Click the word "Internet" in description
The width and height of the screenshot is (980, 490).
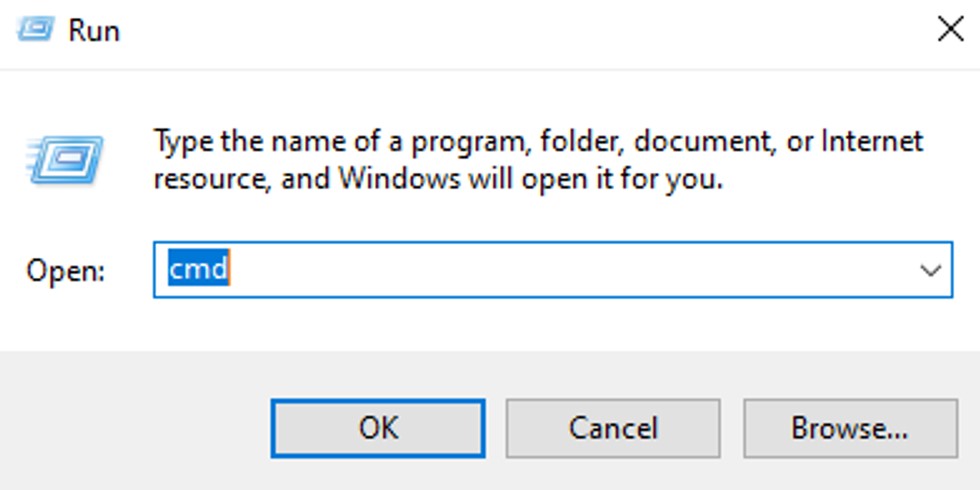click(872, 141)
